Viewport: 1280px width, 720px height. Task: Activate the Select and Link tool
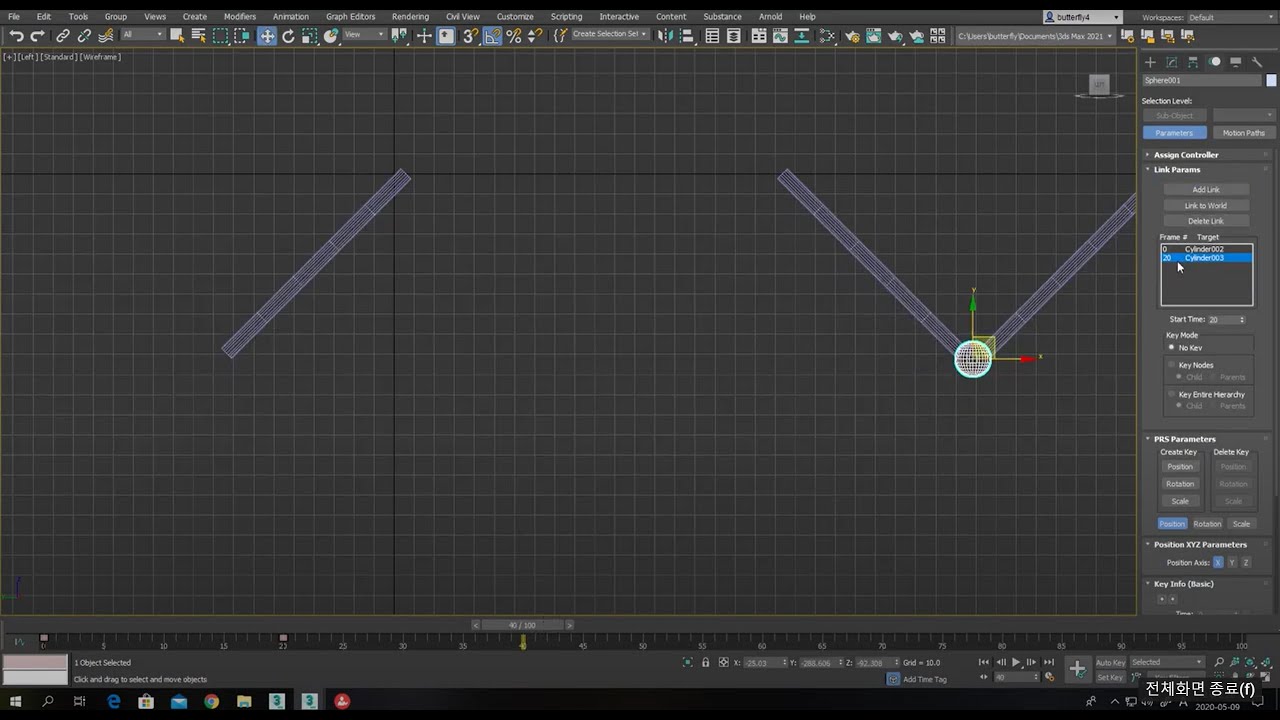point(63,36)
